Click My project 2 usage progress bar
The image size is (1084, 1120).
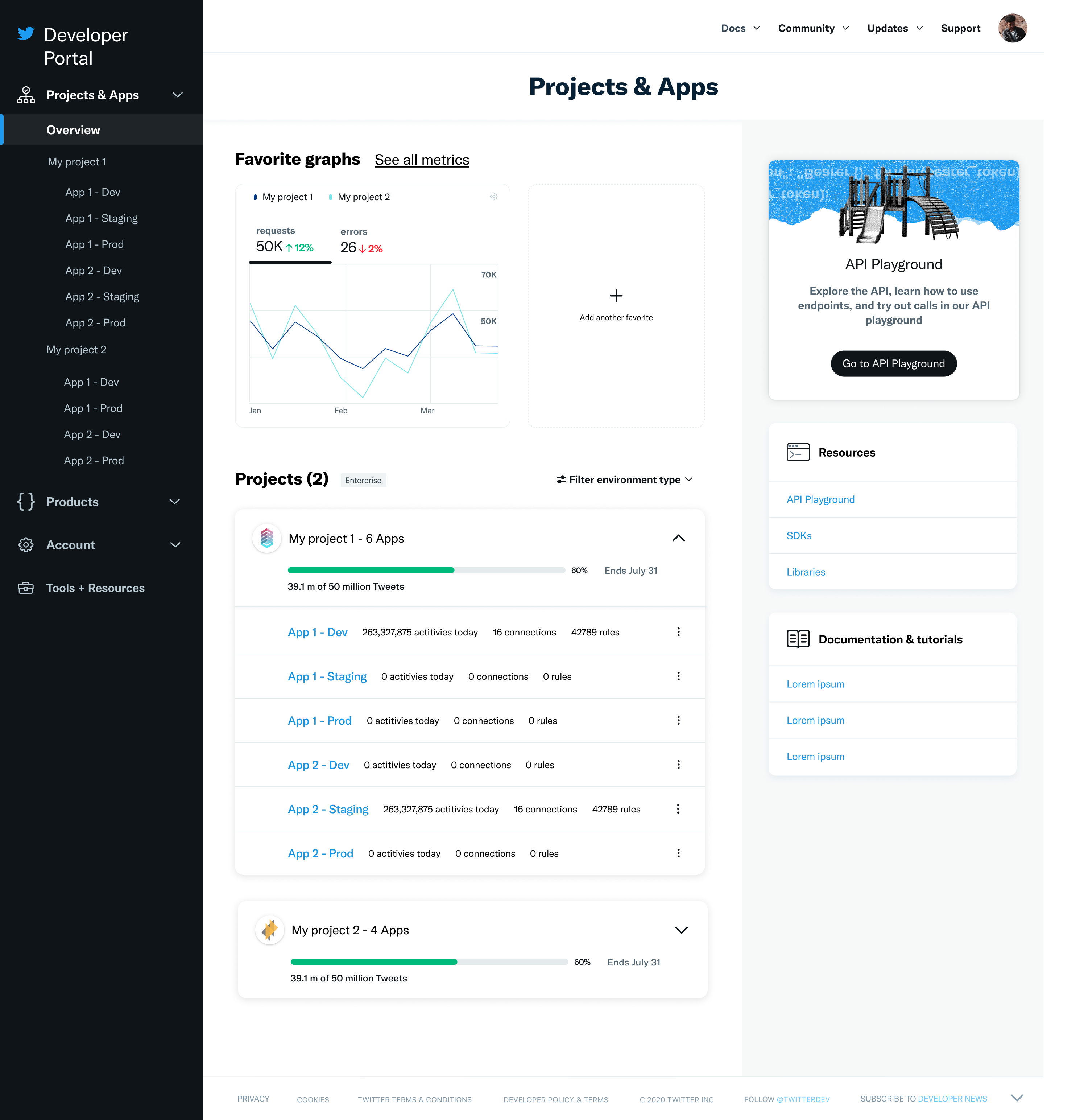429,962
